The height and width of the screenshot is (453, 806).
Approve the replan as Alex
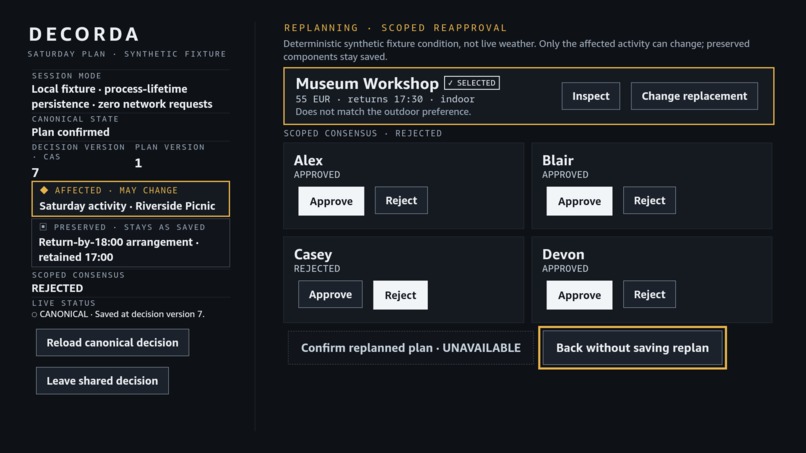click(x=331, y=201)
